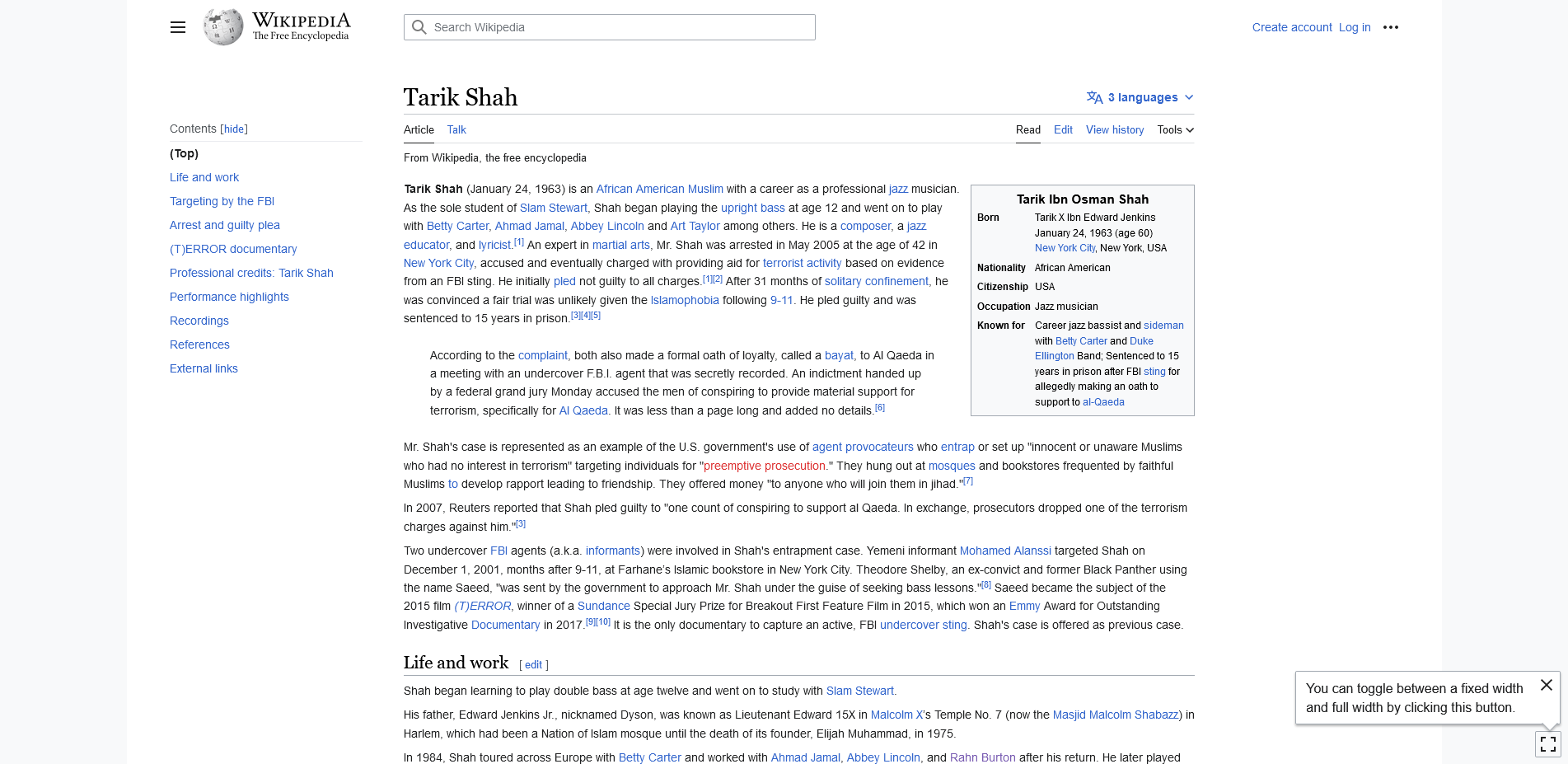Viewport: 1568px width, 764px height.
Task: Open New York City link in infobox
Action: pos(1065,248)
